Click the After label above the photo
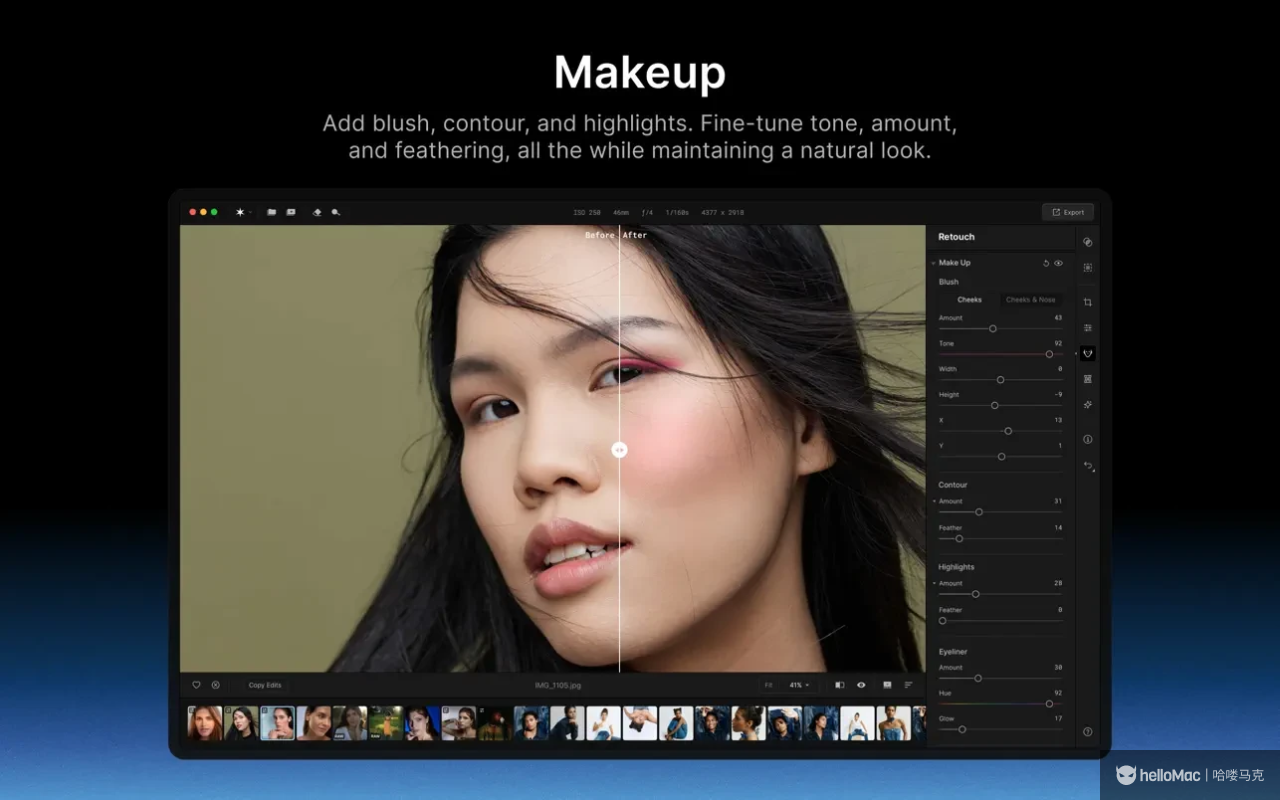The width and height of the screenshot is (1280, 800). click(635, 235)
